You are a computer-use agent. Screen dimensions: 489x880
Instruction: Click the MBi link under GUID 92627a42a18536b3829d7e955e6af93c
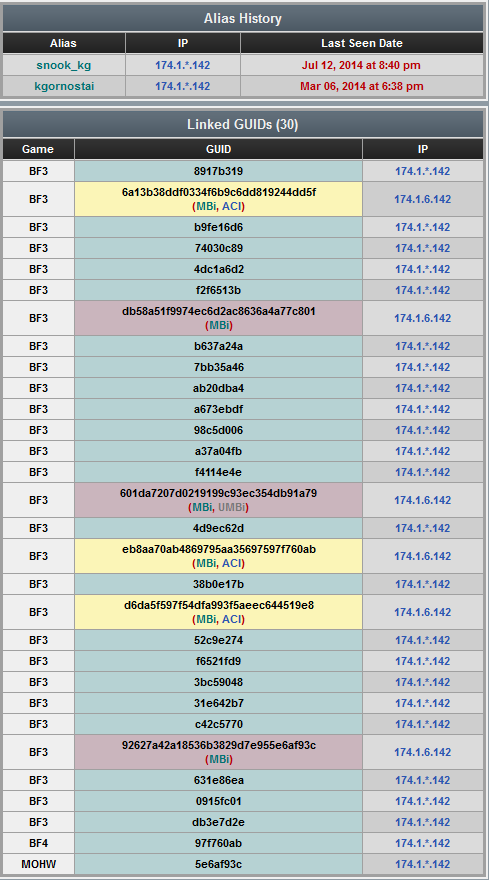click(218, 759)
